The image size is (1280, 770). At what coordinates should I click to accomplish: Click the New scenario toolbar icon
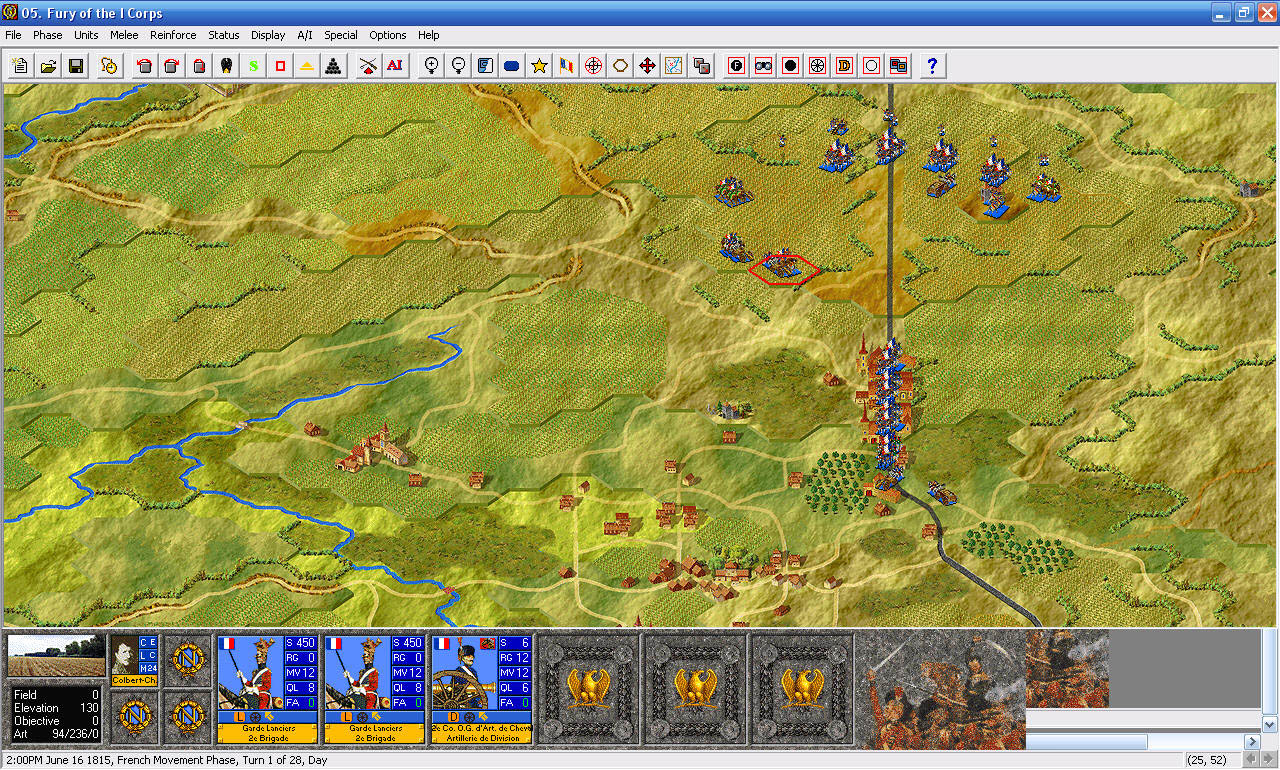pos(20,66)
